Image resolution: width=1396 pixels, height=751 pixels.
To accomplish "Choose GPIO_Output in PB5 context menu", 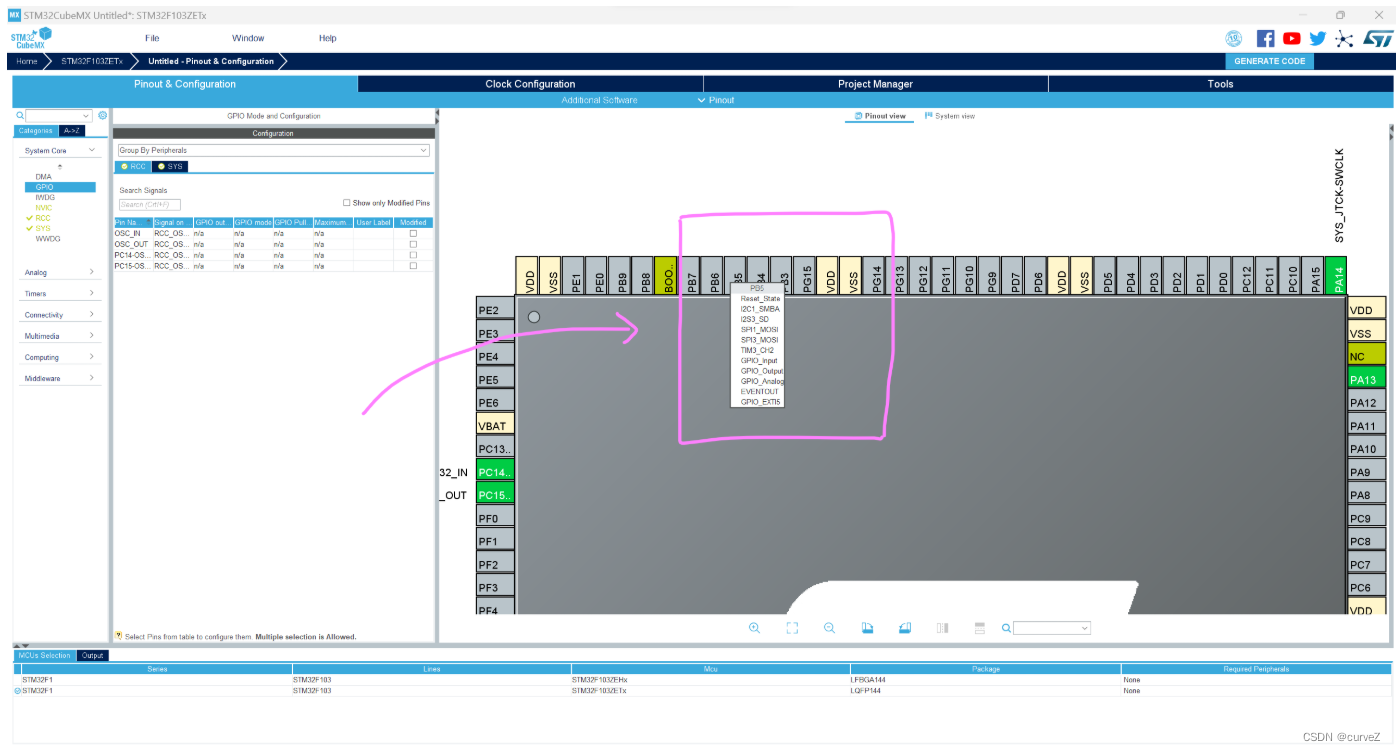I will 762,371.
